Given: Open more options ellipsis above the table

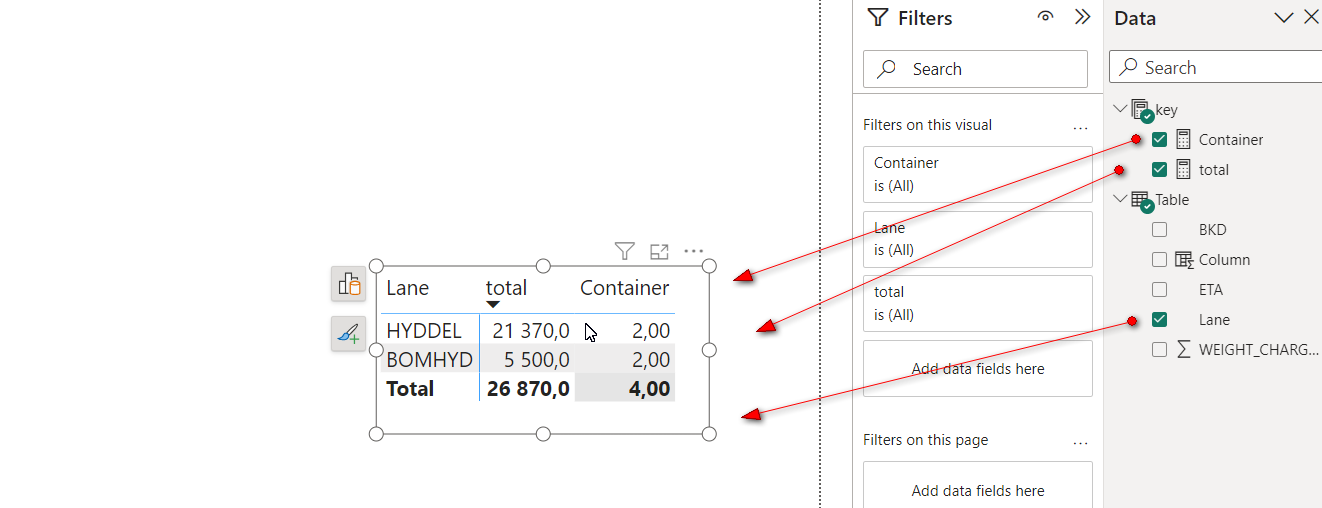Looking at the screenshot, I should click(x=694, y=251).
